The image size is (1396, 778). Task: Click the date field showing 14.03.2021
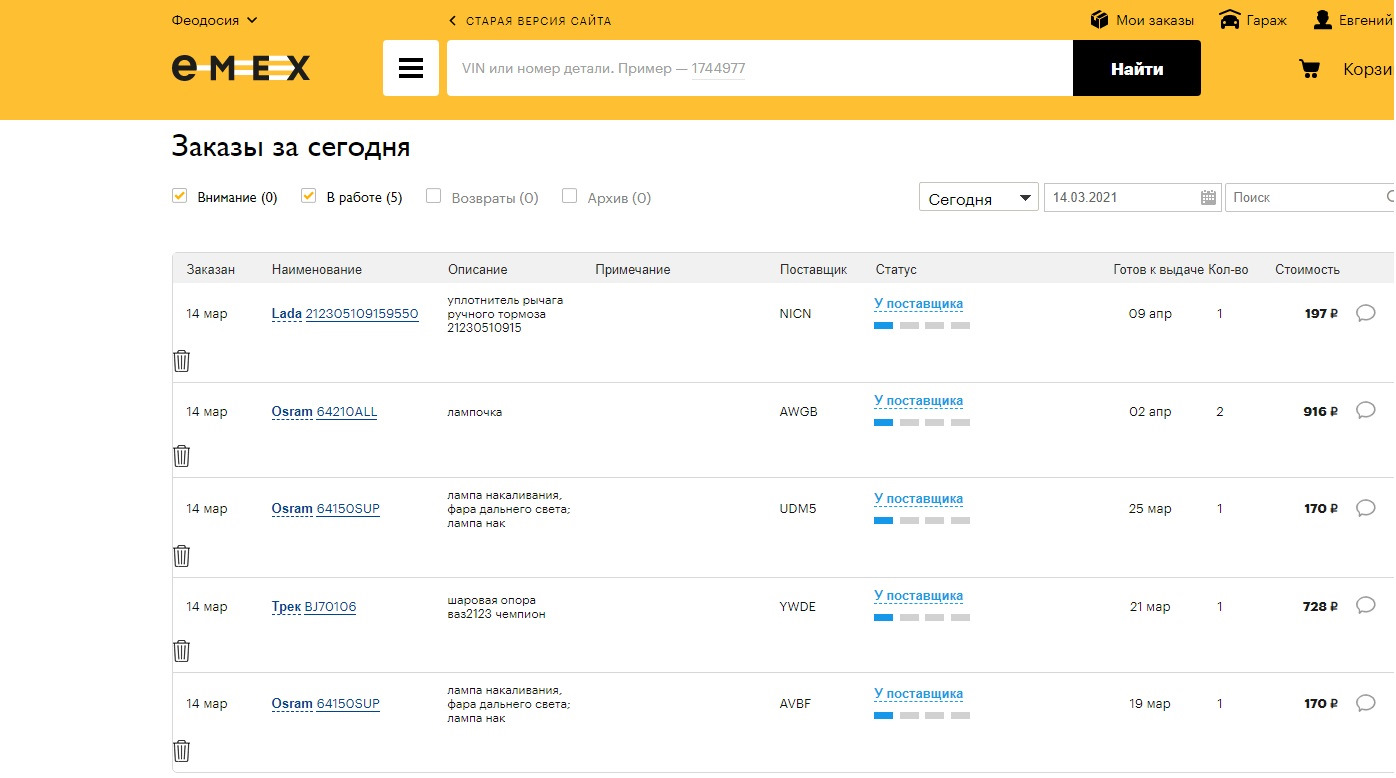(x=1132, y=197)
